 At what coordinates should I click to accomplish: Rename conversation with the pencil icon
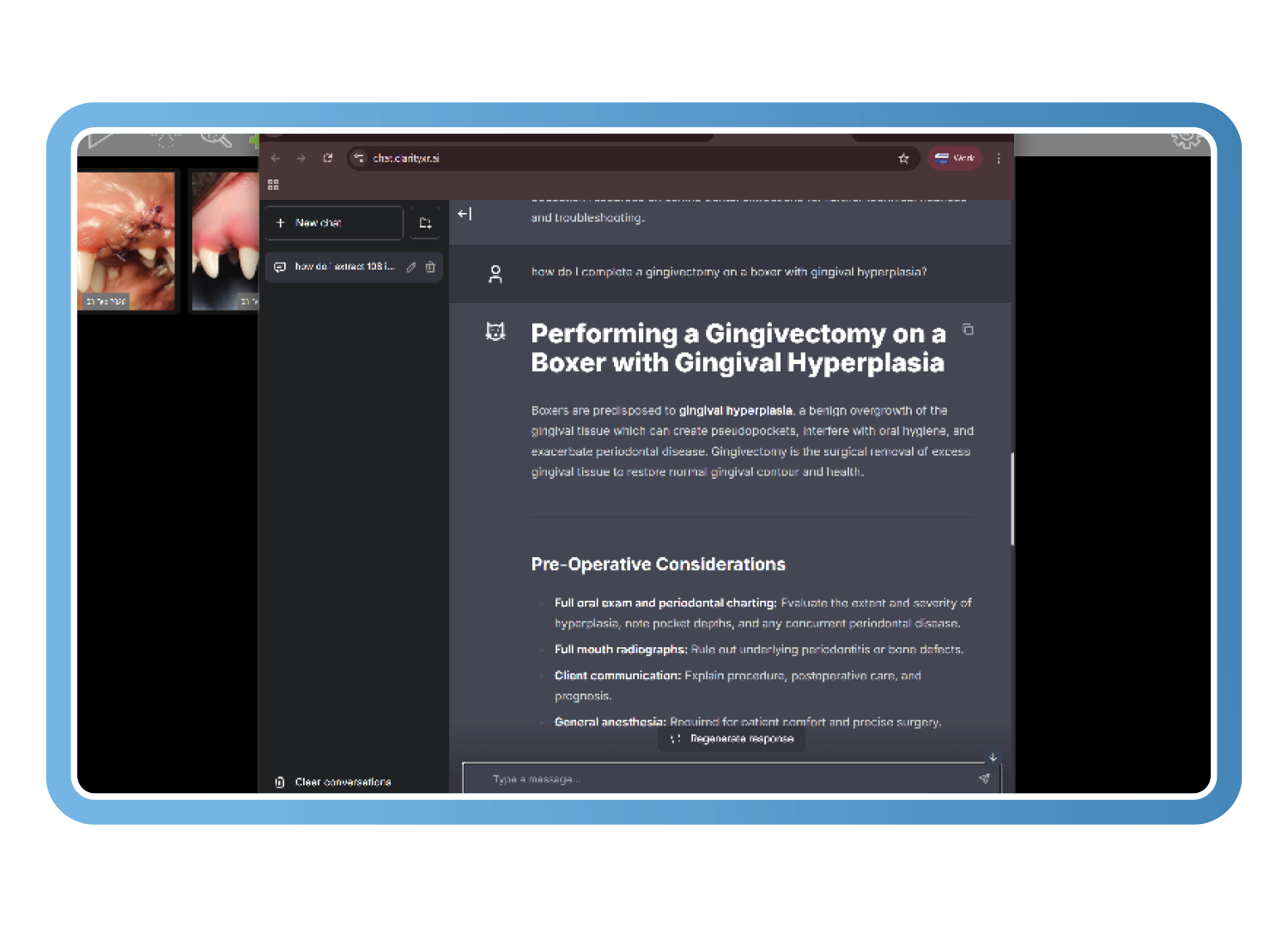tap(411, 267)
